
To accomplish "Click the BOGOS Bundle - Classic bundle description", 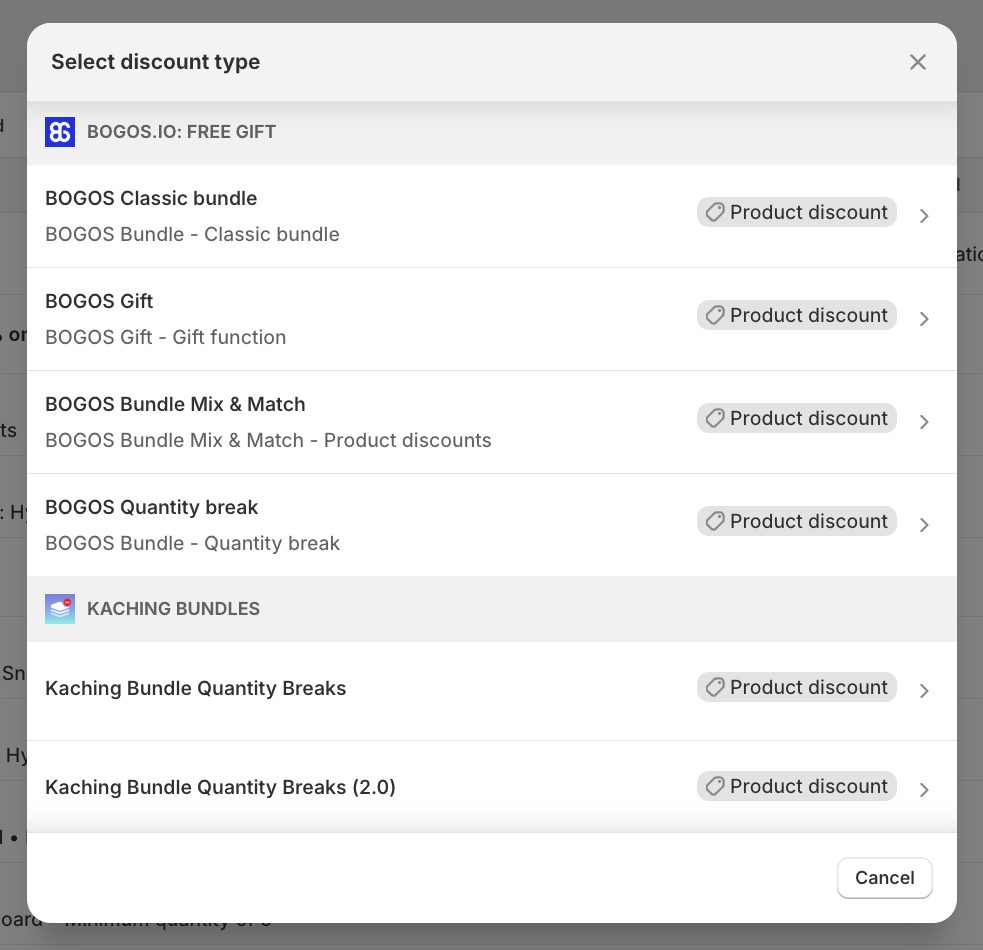I will [x=192, y=235].
